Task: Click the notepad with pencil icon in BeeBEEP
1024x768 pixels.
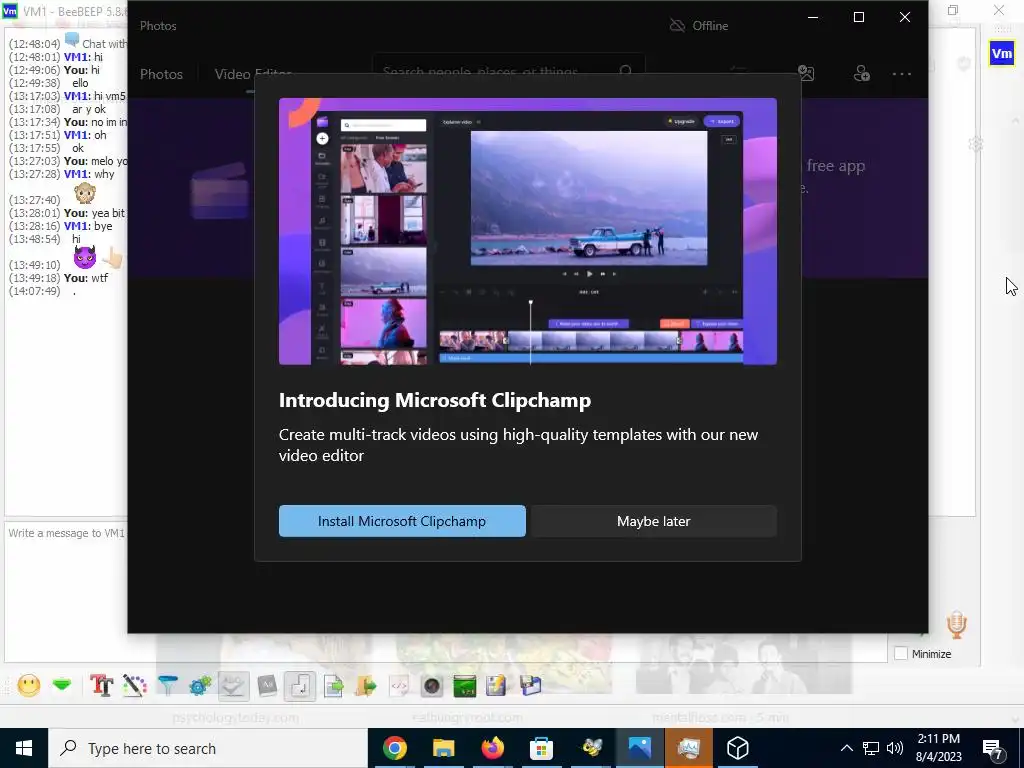Action: pos(496,686)
